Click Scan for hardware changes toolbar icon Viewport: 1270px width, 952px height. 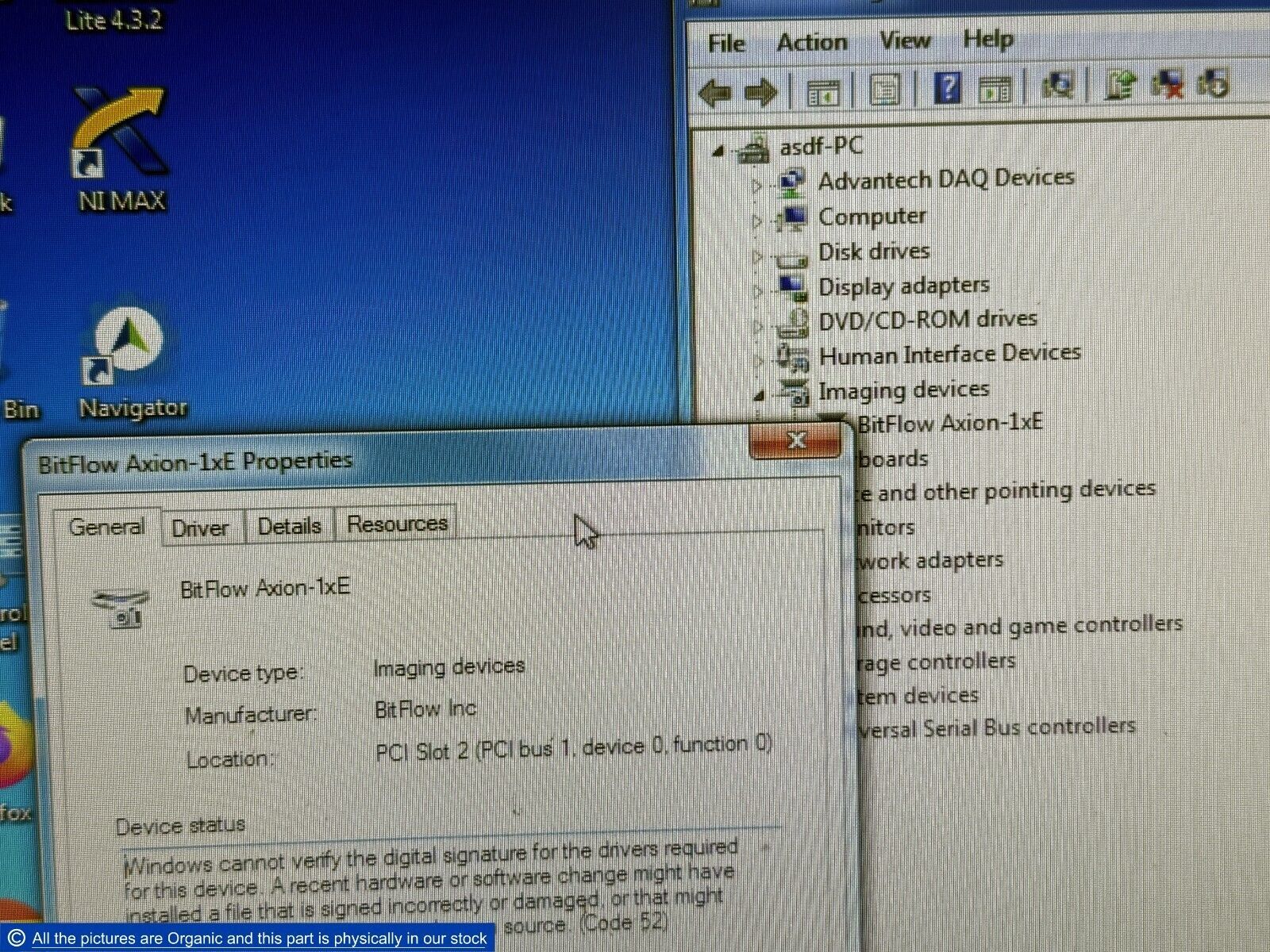pos(1058,84)
